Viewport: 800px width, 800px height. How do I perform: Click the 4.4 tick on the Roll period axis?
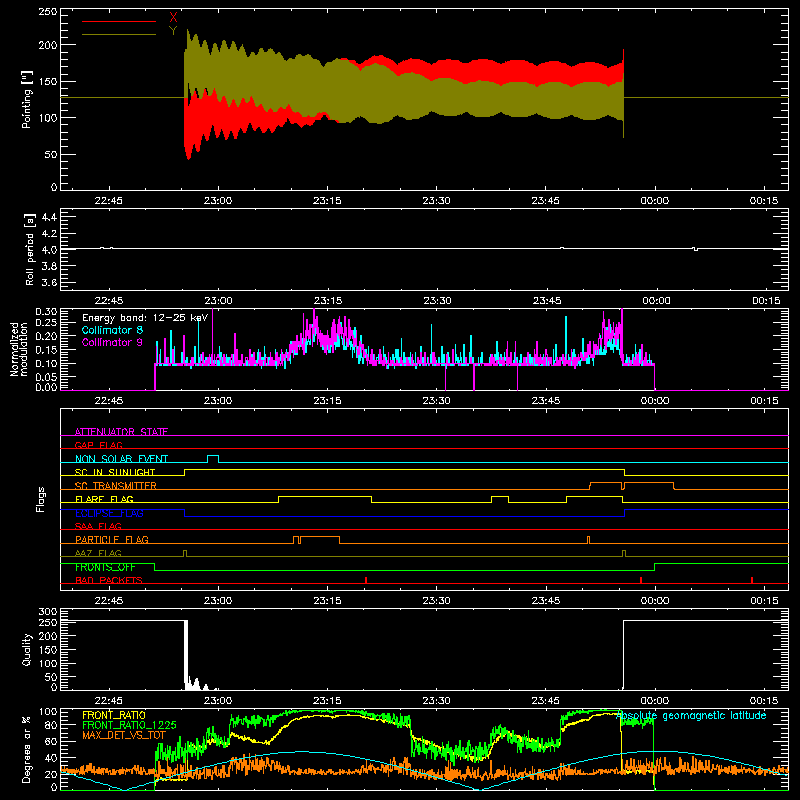(x=49, y=217)
